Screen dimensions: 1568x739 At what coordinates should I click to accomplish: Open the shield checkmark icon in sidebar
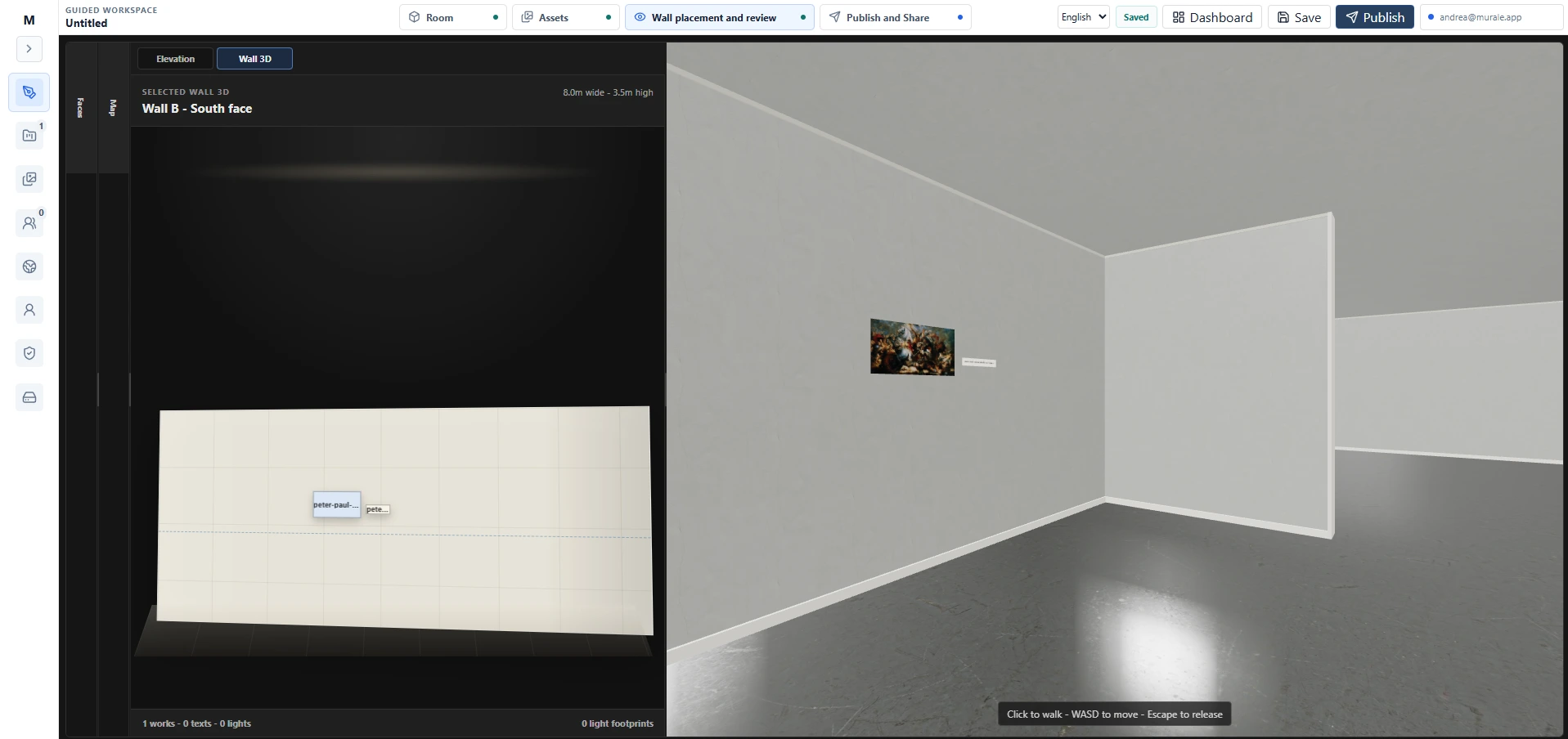[x=29, y=353]
